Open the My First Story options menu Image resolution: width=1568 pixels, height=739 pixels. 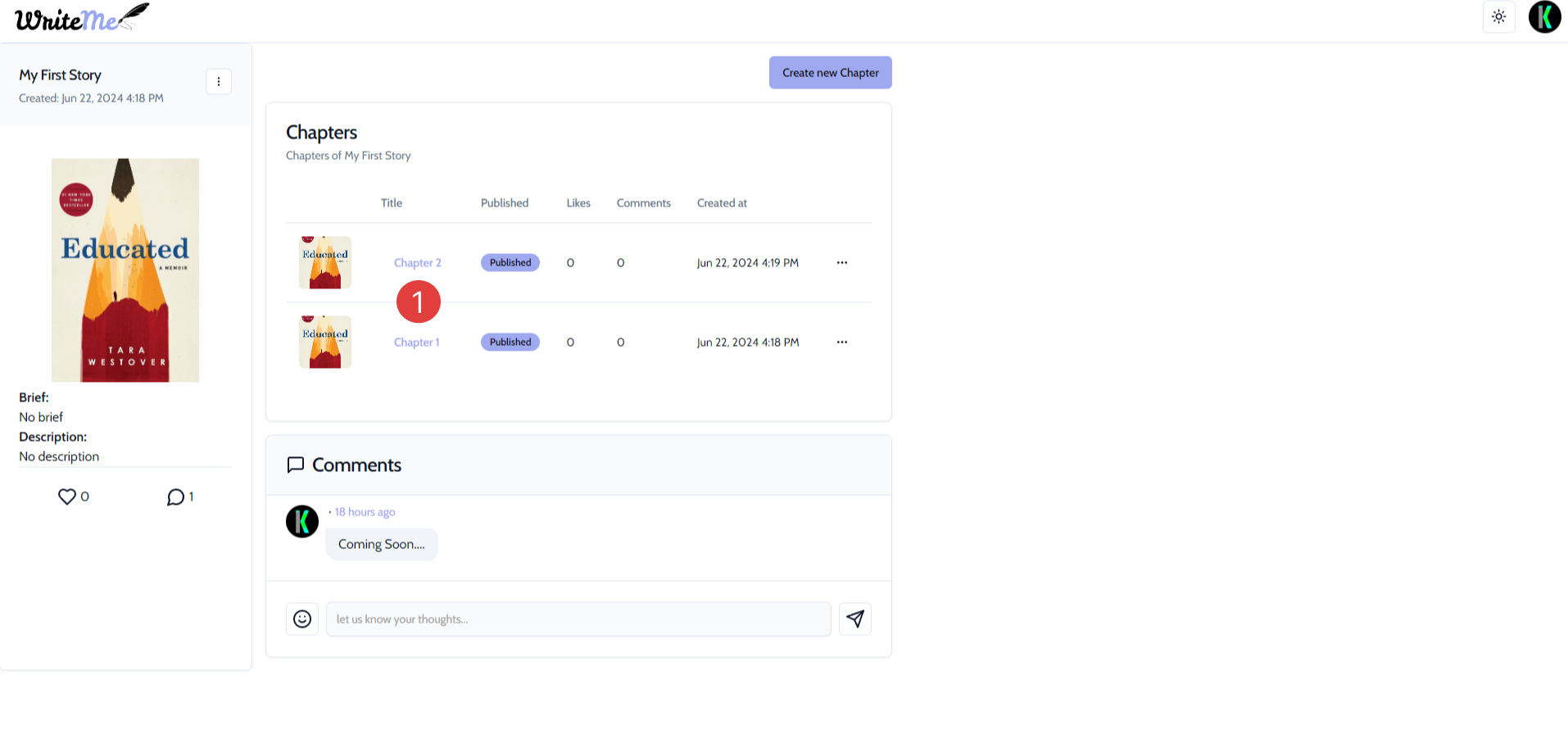pos(218,82)
